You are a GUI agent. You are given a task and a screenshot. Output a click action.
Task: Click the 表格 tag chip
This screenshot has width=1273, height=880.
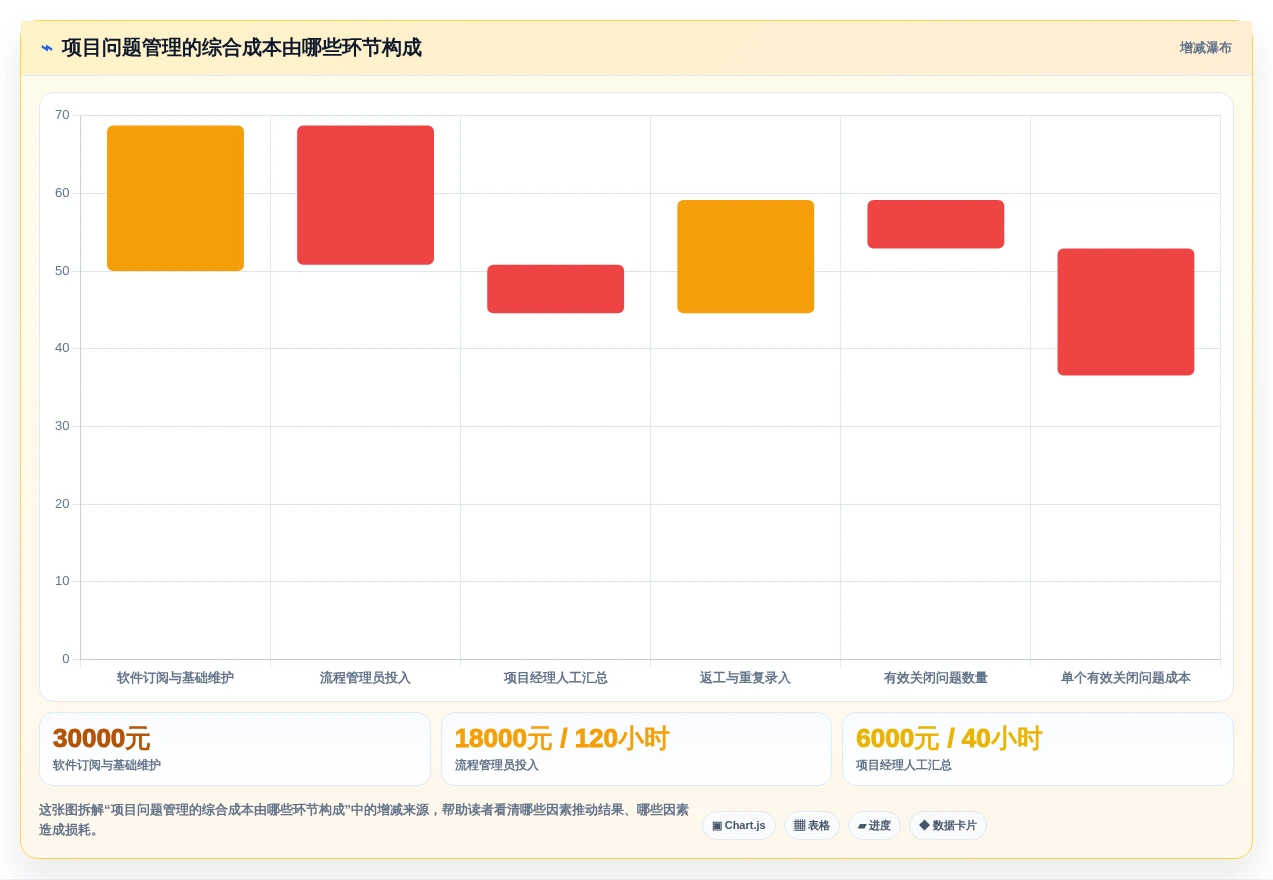click(x=812, y=826)
